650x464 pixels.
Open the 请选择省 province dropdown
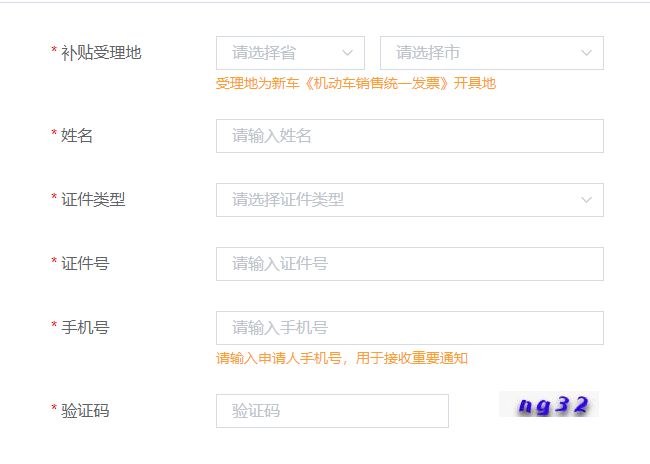point(290,53)
